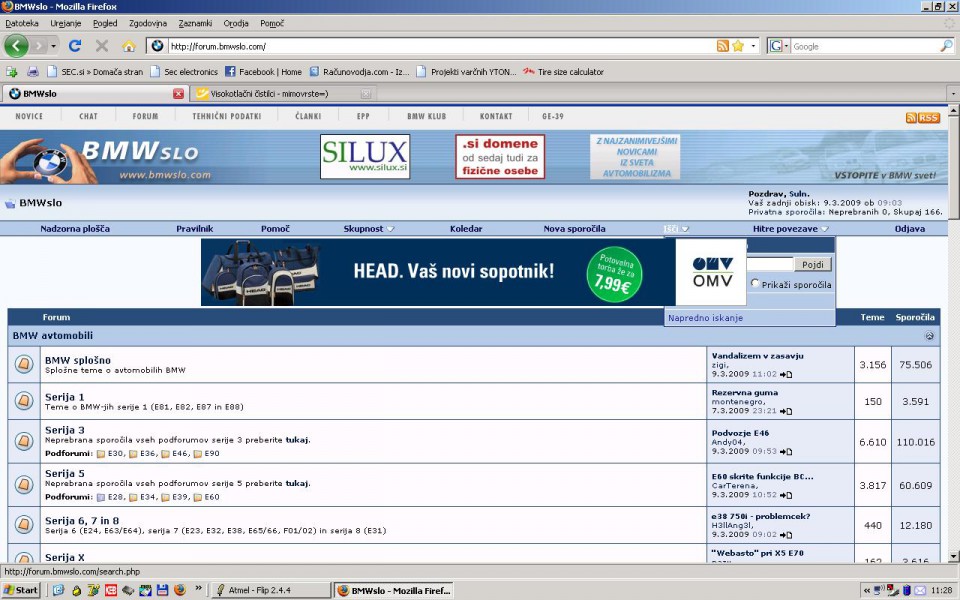Open the address bar history dropdown
This screenshot has height=600, width=960.
click(754, 46)
